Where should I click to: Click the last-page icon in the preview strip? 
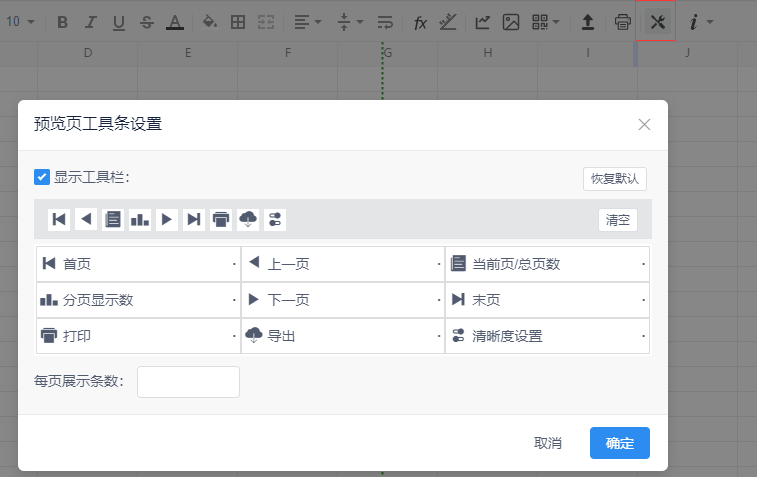(x=194, y=220)
